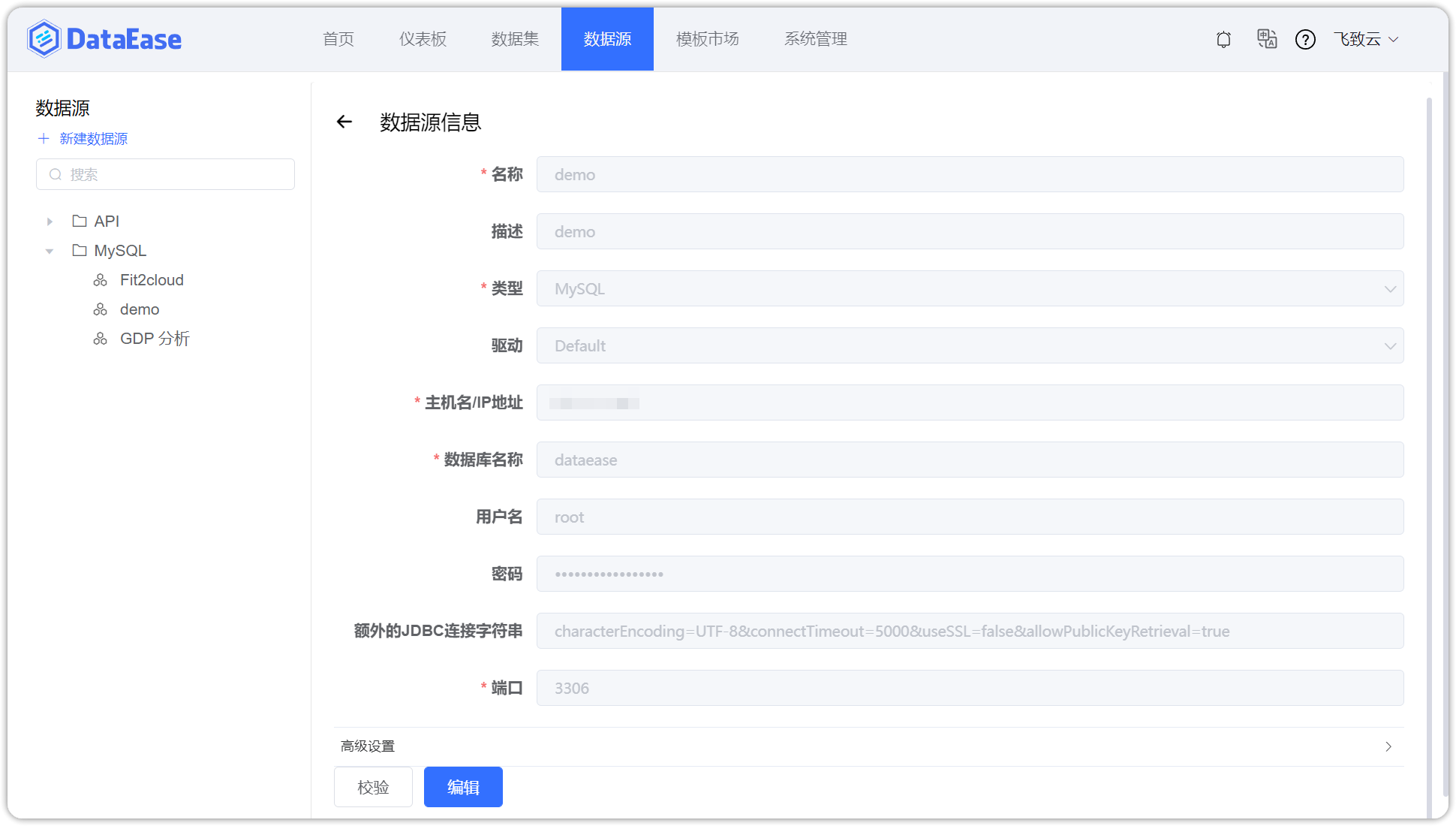Screen dimensions: 1456x826
Task: Click the datasource icon beside GDP 分析
Action: pos(101,338)
